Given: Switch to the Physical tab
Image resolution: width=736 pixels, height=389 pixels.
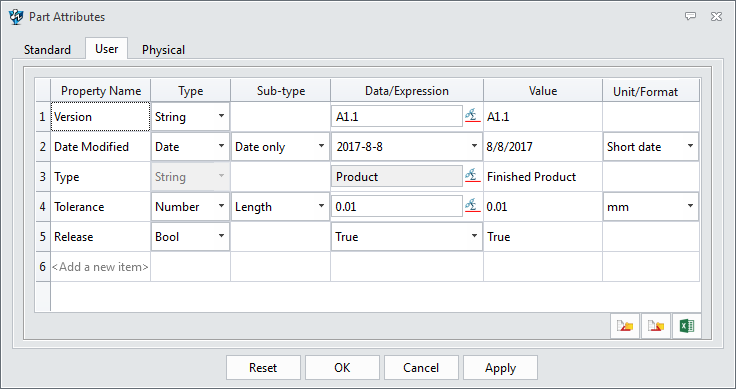Looking at the screenshot, I should [x=163, y=50].
